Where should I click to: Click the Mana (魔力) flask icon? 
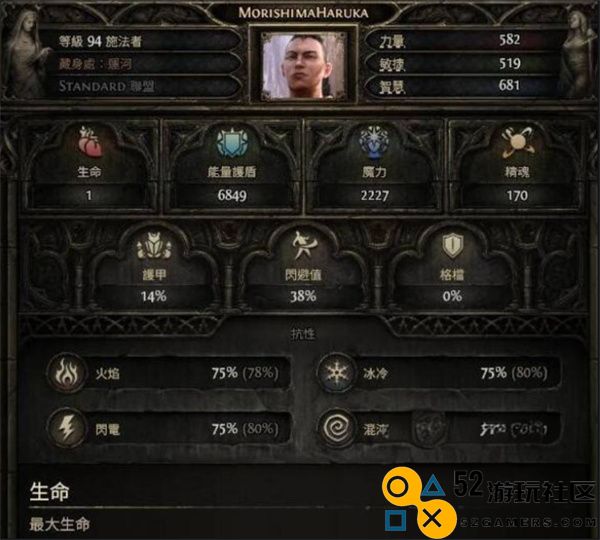pyautogui.click(x=374, y=142)
